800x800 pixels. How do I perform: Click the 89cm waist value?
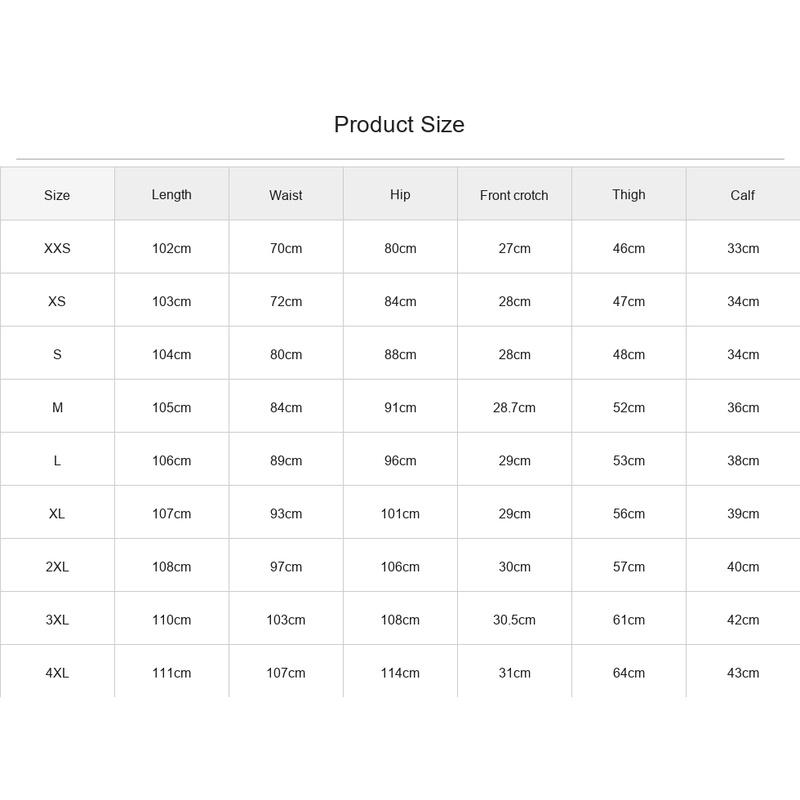[286, 460]
